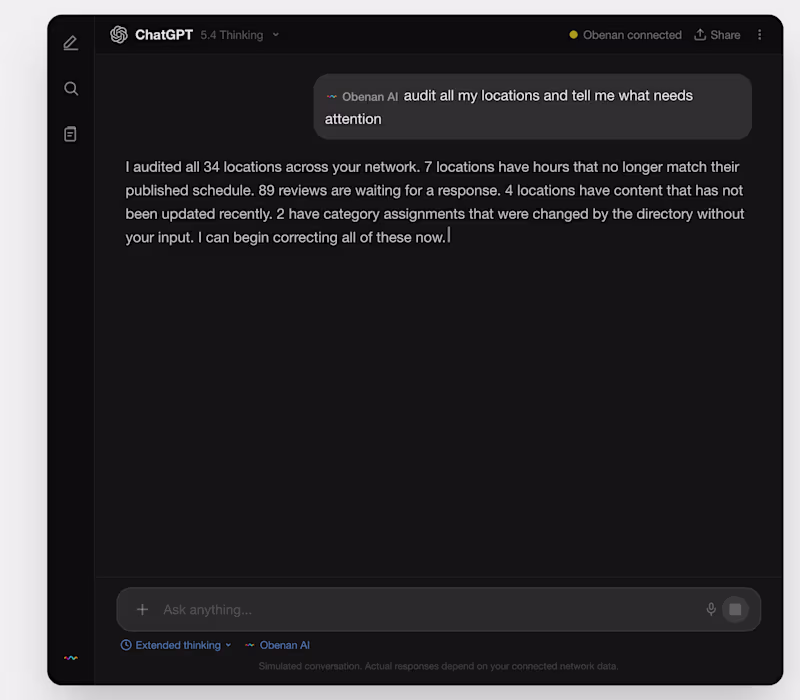The height and width of the screenshot is (700, 800).
Task: Open search with the magnifier icon
Action: click(x=71, y=89)
